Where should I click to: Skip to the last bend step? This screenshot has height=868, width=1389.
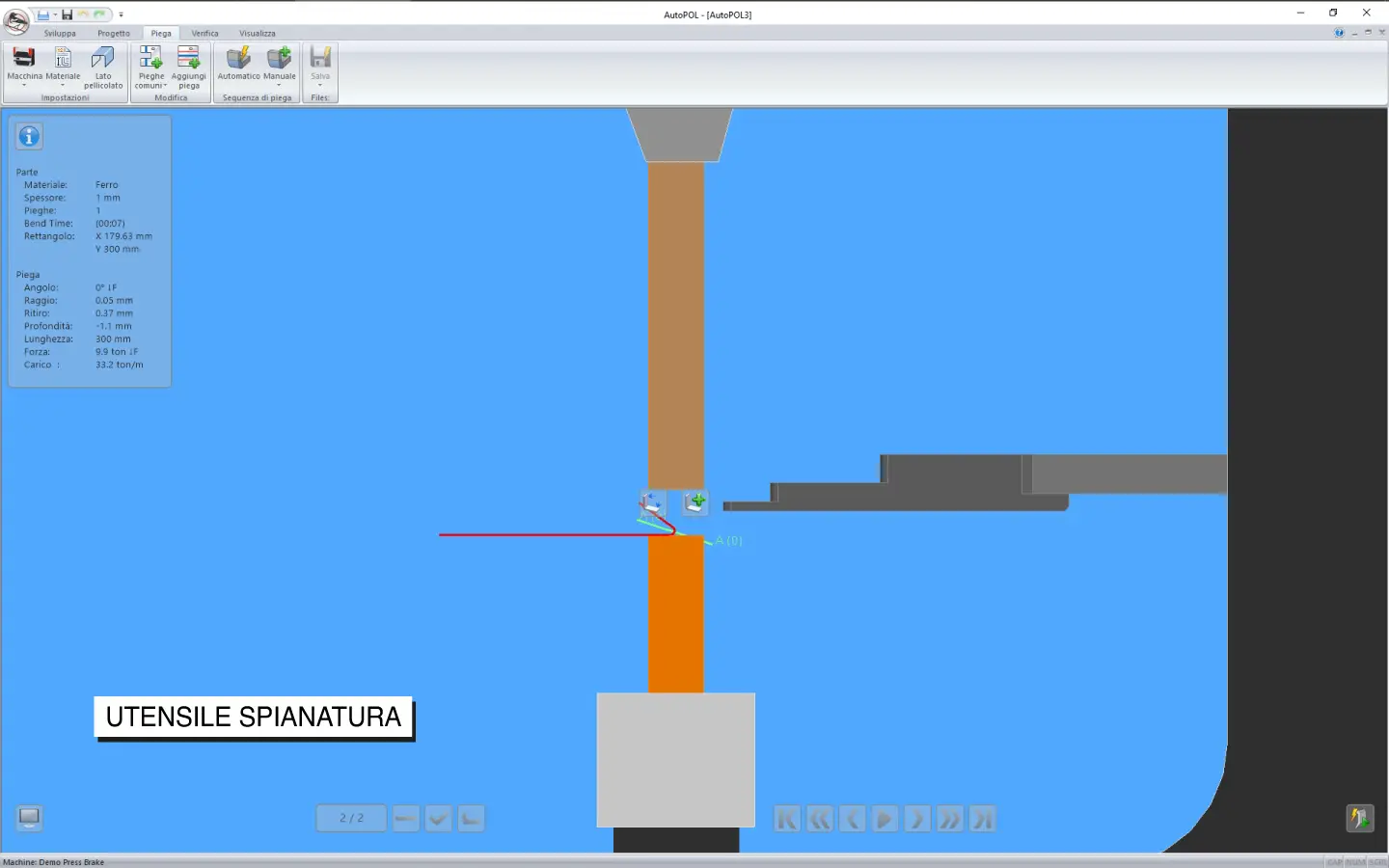coord(982,819)
